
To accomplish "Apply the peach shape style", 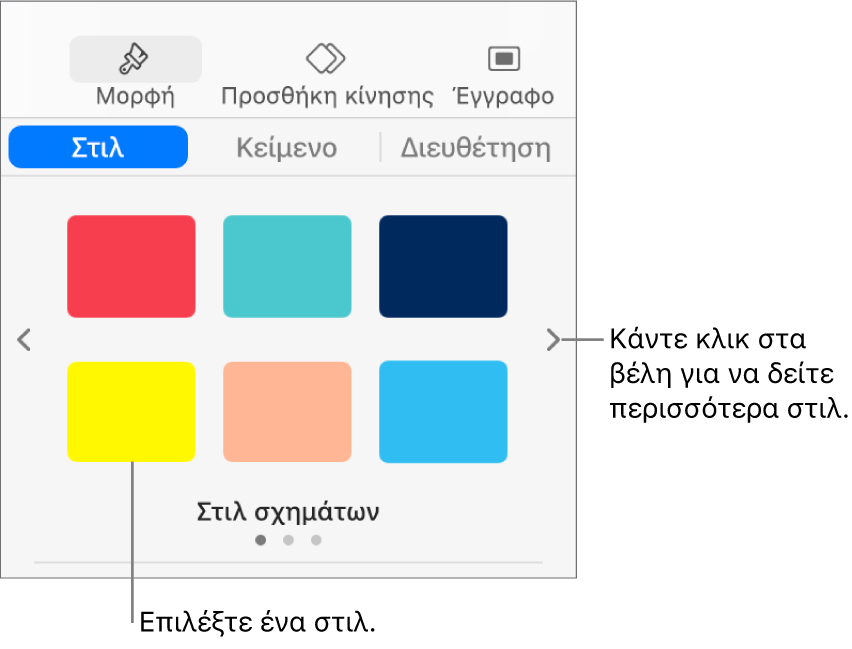I will (x=287, y=411).
